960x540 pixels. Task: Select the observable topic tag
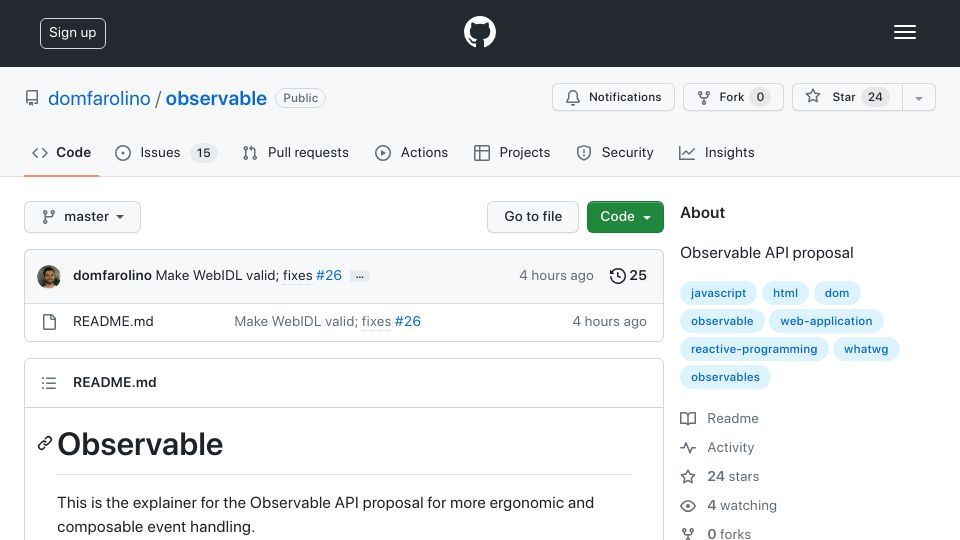point(722,321)
